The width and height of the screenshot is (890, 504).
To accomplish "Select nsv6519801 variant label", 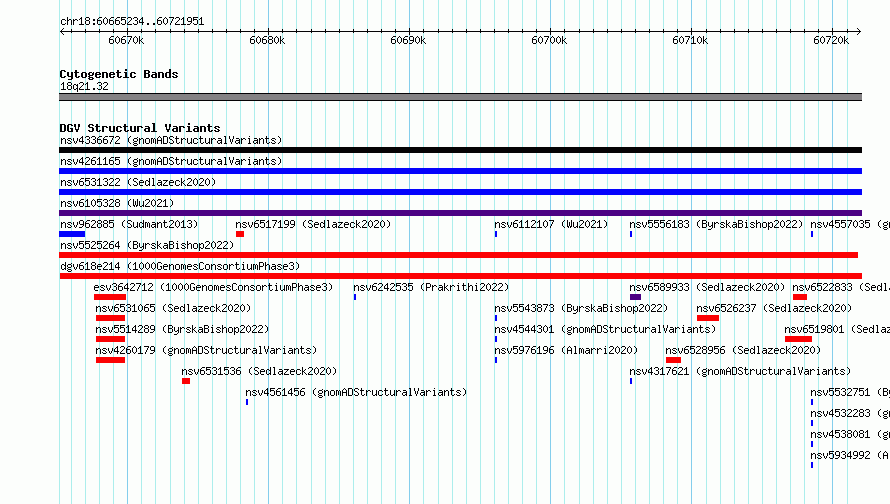I will pyautogui.click(x=837, y=329).
